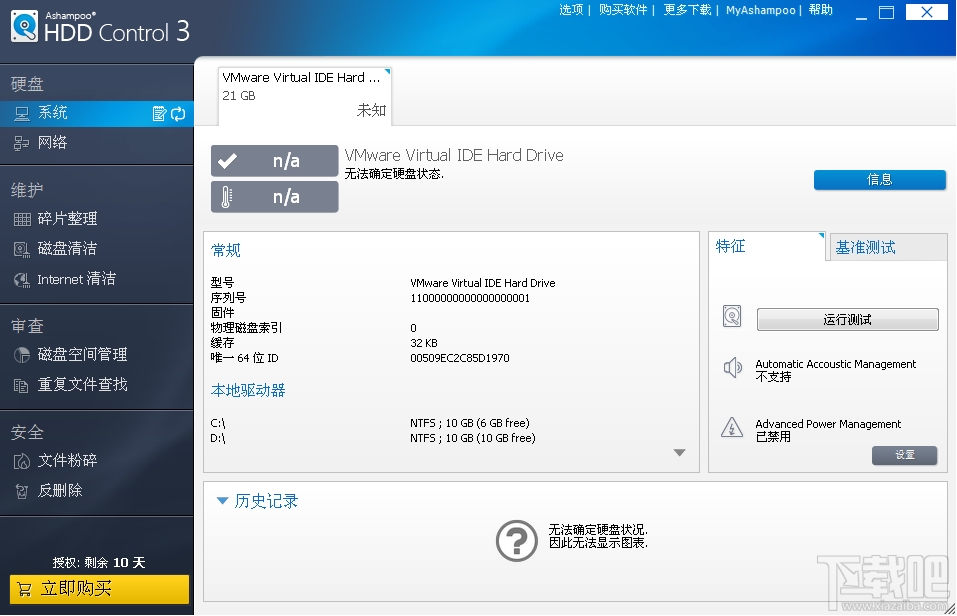Viewport: 957px width, 616px height.
Task: Click the question mark icon in 历史记录
Action: click(x=516, y=540)
